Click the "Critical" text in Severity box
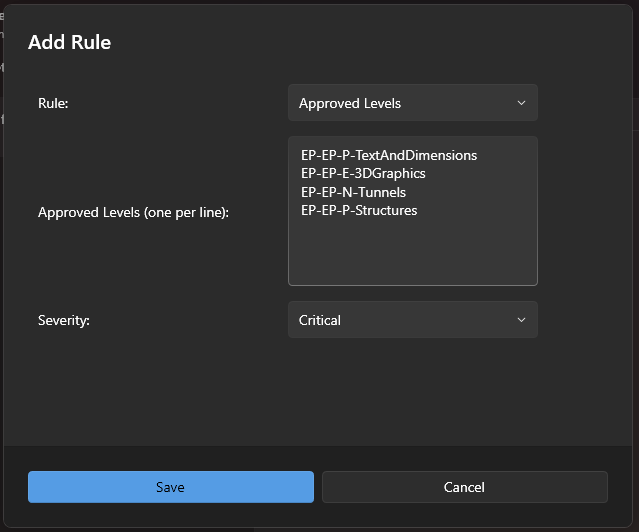This screenshot has width=639, height=532. (320, 320)
